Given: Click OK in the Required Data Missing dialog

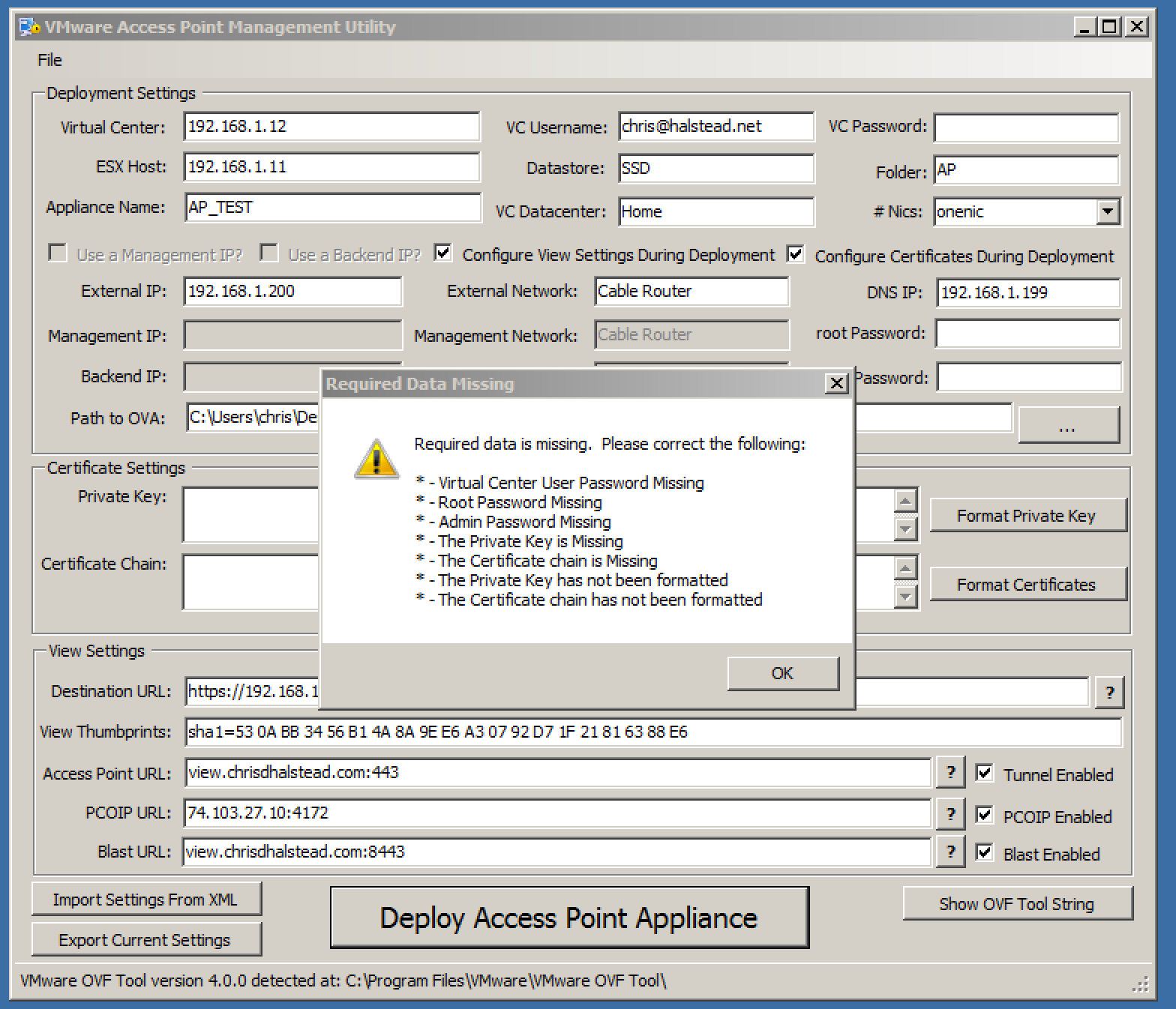Looking at the screenshot, I should (782, 673).
